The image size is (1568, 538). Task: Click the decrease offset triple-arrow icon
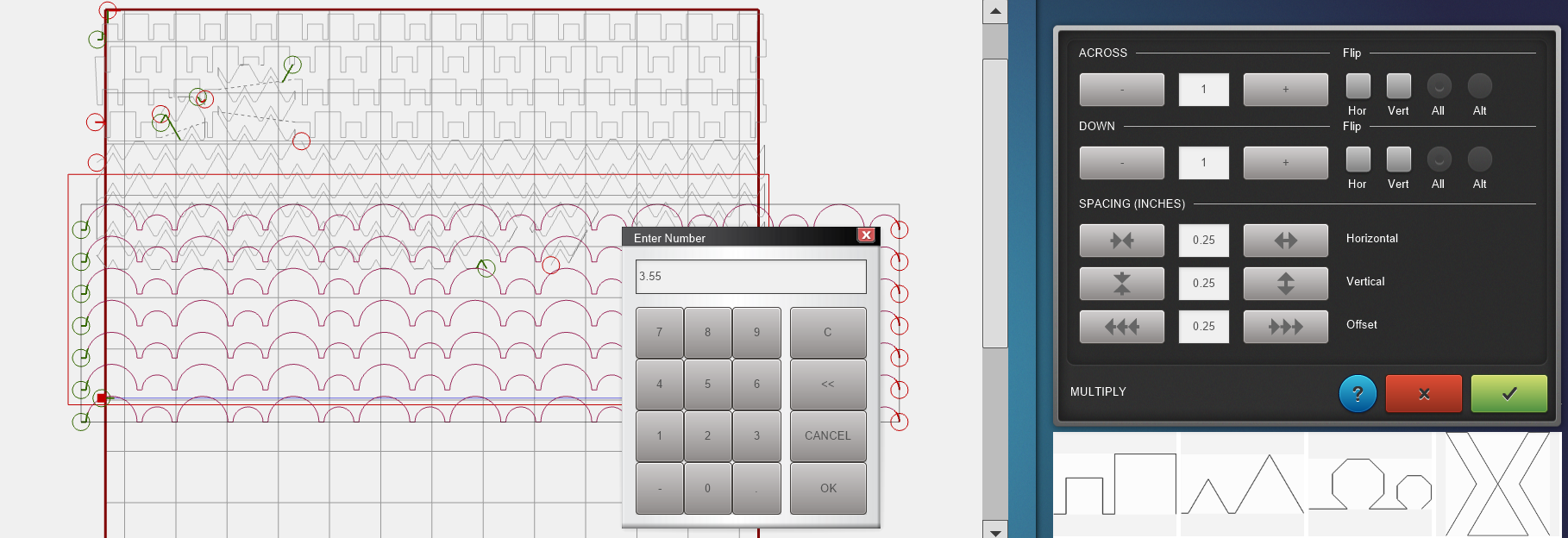[x=1121, y=327]
